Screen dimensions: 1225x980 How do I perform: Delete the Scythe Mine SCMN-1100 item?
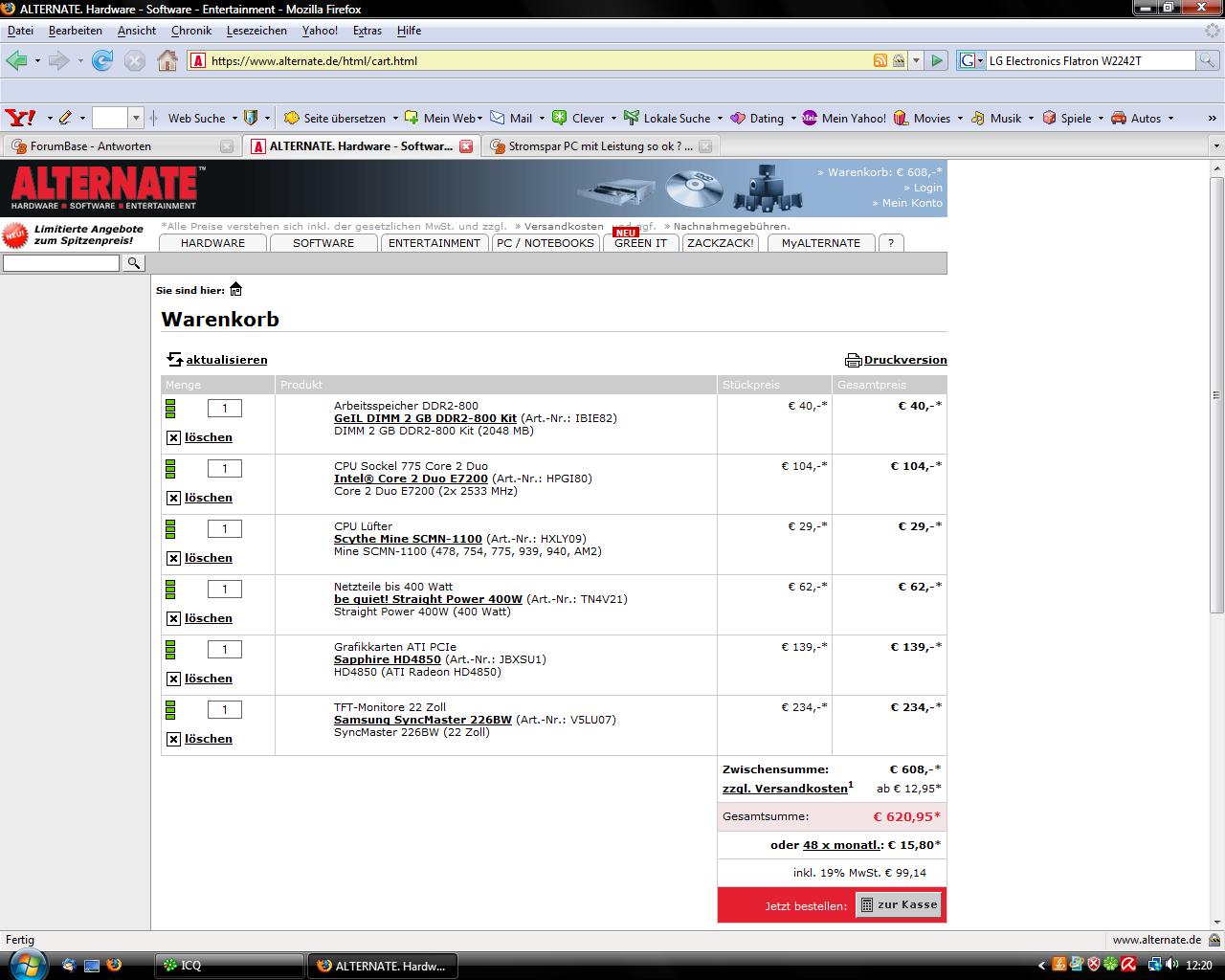click(200, 558)
